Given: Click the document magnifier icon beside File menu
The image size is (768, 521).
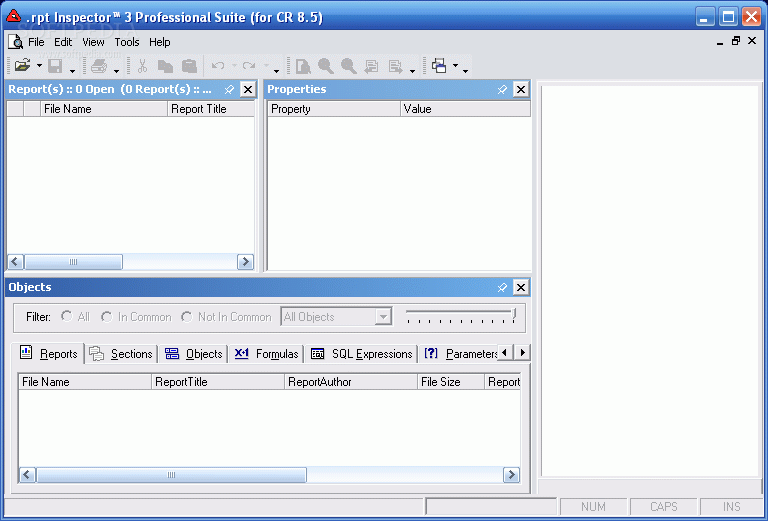Looking at the screenshot, I should click(x=16, y=42).
